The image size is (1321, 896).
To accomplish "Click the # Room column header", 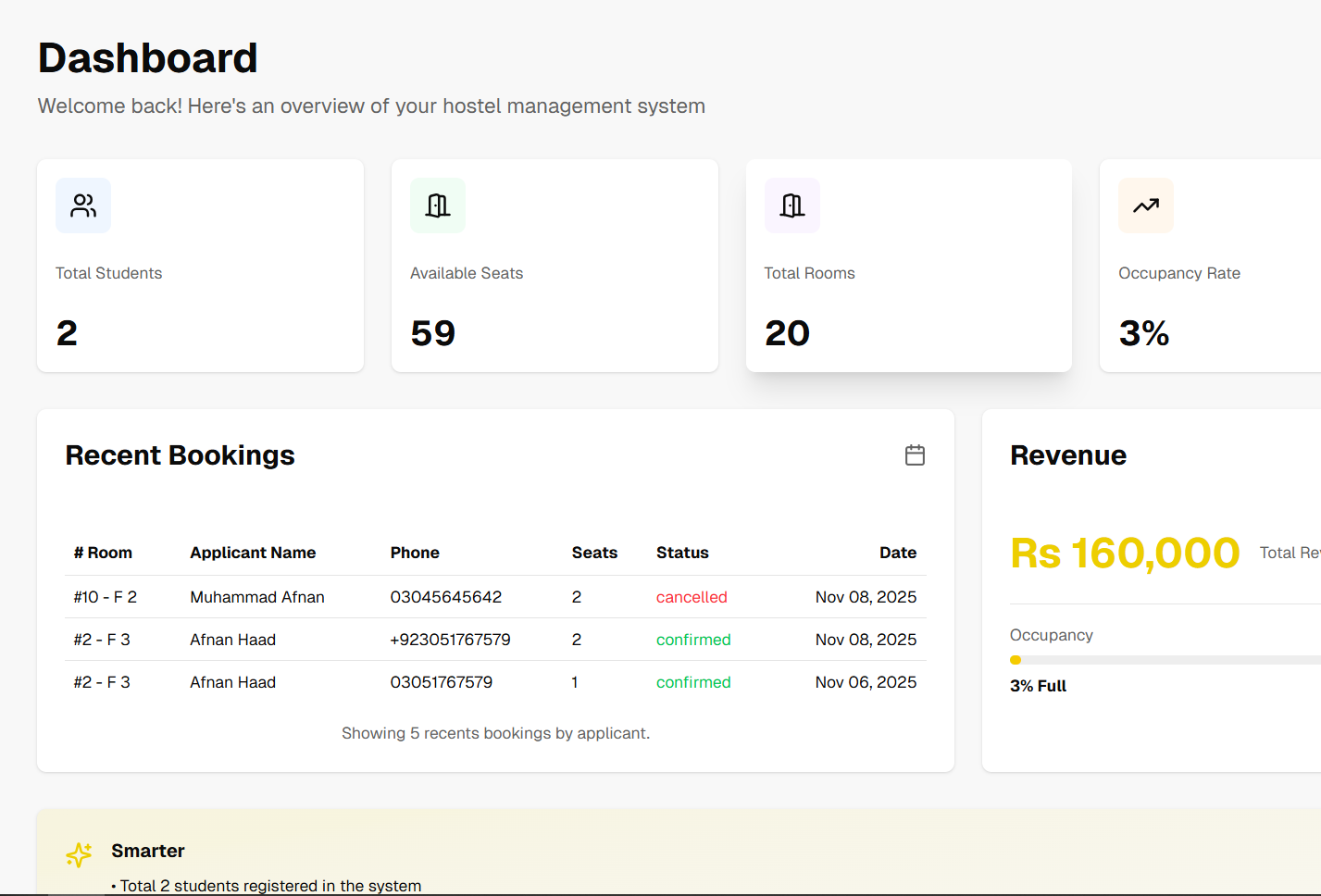I will coord(103,553).
